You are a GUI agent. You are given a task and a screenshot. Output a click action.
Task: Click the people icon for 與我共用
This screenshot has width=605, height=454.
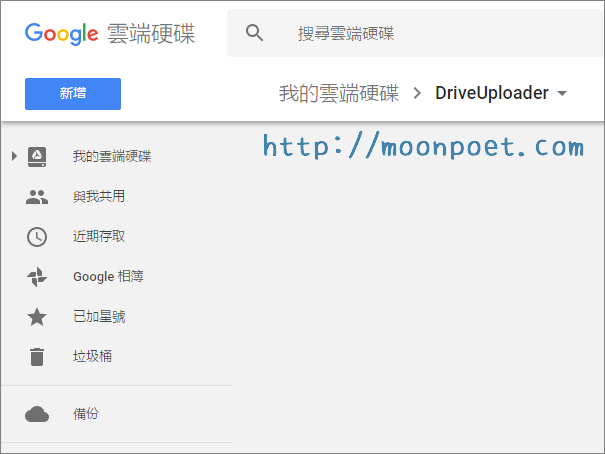click(x=37, y=197)
